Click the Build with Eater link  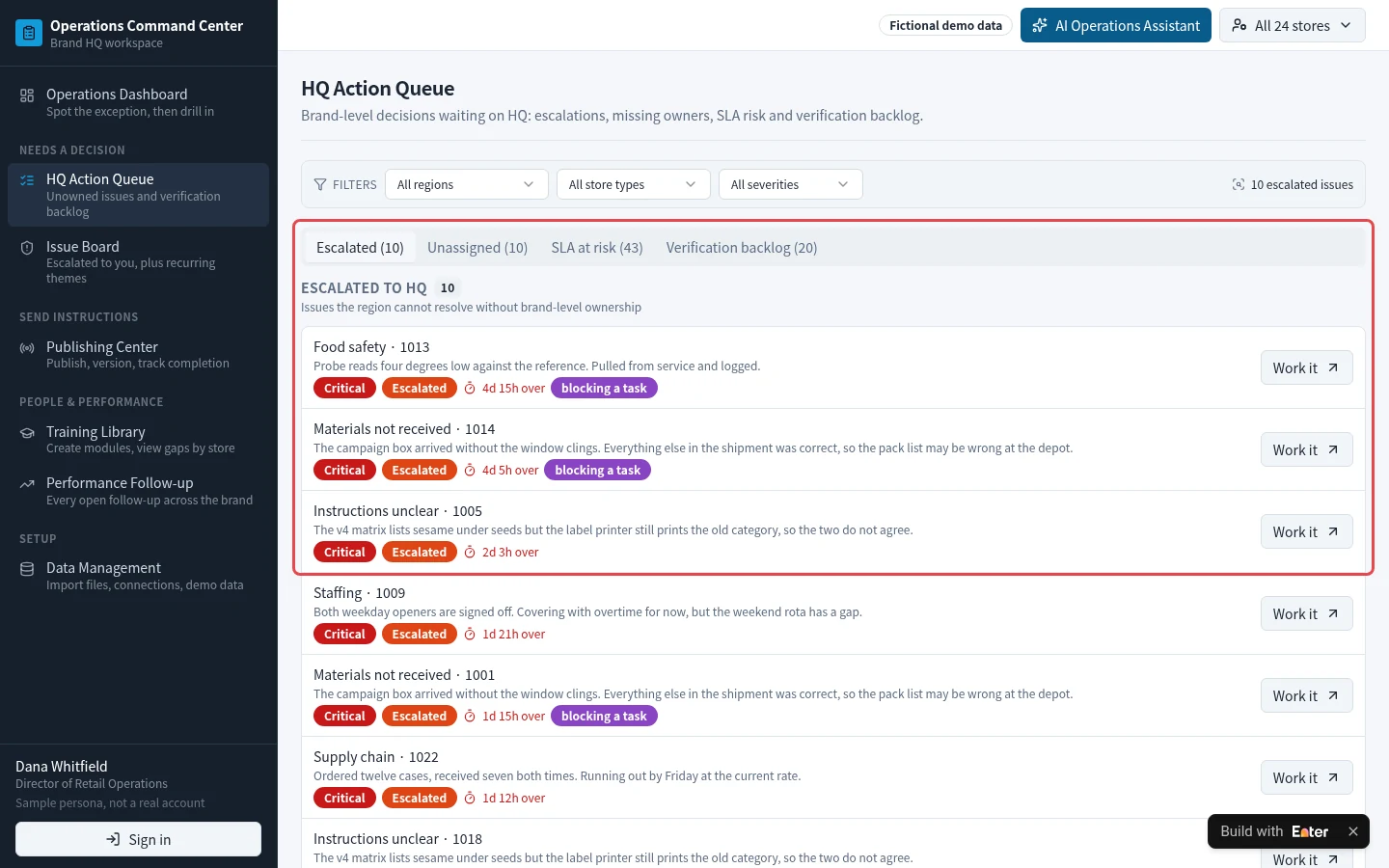coord(1274,831)
